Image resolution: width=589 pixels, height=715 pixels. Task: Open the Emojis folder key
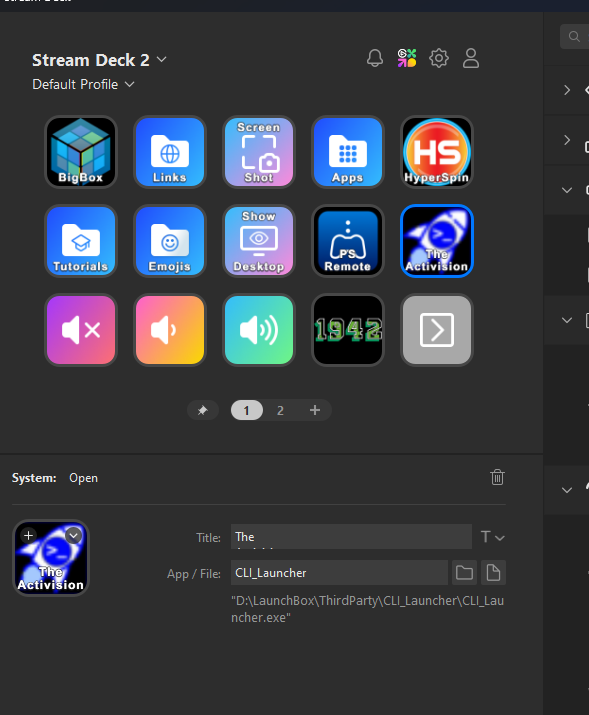click(170, 241)
